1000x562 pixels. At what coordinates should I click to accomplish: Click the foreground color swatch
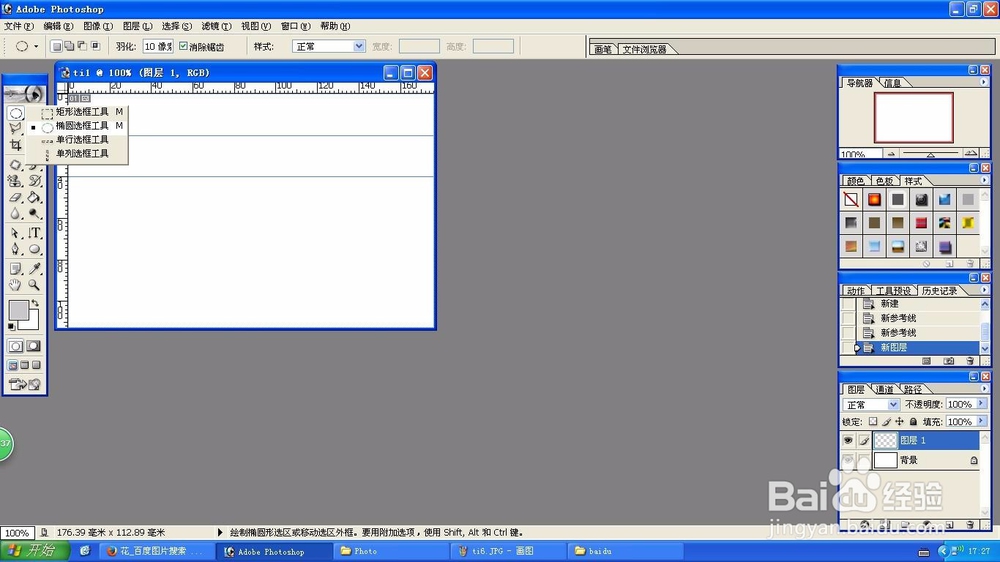(x=18, y=311)
